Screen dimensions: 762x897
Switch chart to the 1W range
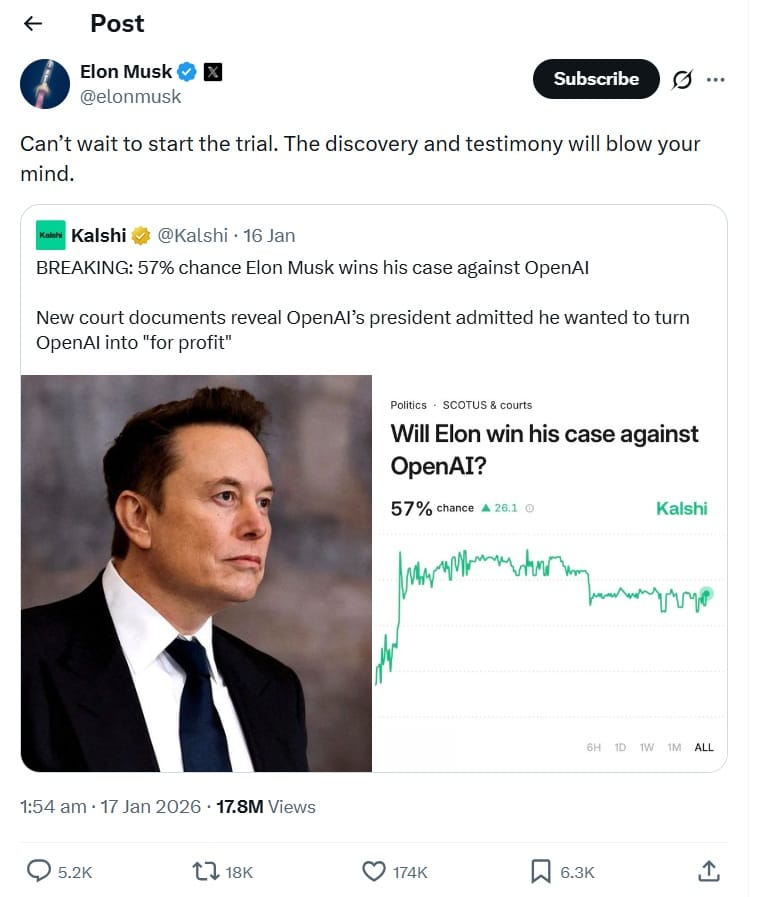pyautogui.click(x=648, y=747)
